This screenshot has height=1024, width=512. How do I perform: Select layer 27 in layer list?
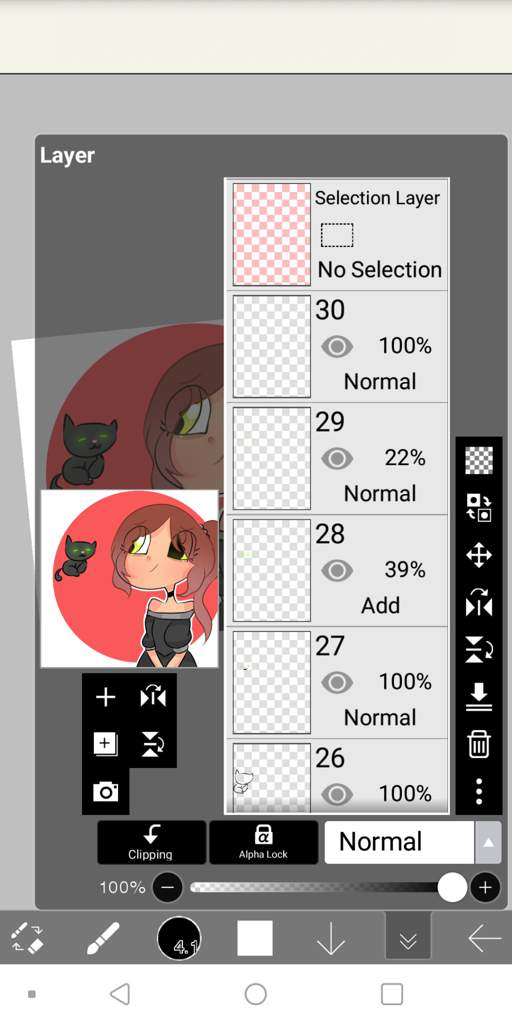337,683
